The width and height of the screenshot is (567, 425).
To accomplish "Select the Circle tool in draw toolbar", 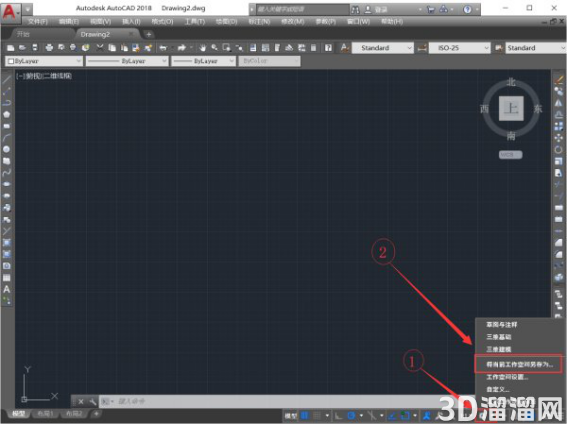I will pyautogui.click(x=7, y=149).
